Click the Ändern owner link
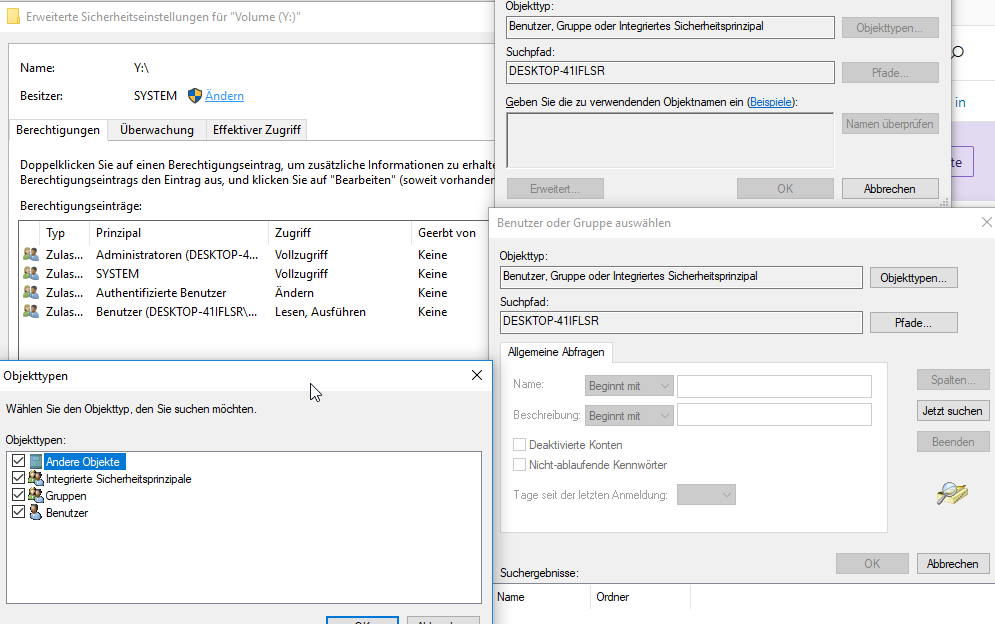This screenshot has height=624, width=995. (x=225, y=96)
